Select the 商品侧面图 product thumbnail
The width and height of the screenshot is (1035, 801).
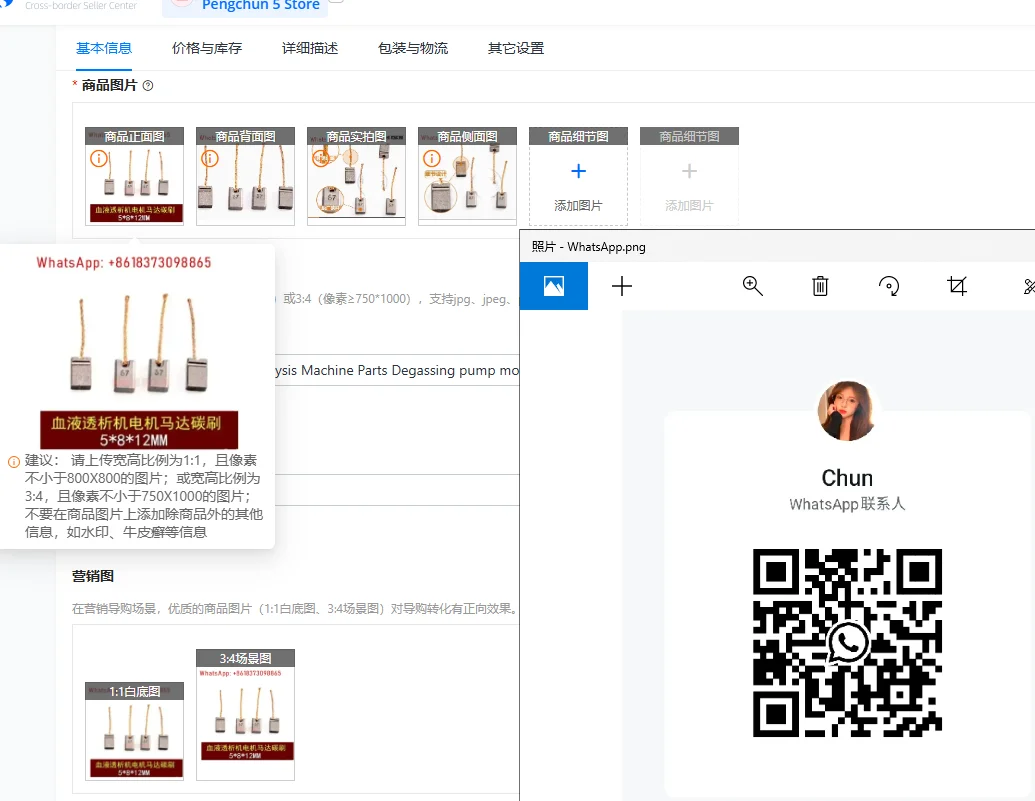(467, 176)
